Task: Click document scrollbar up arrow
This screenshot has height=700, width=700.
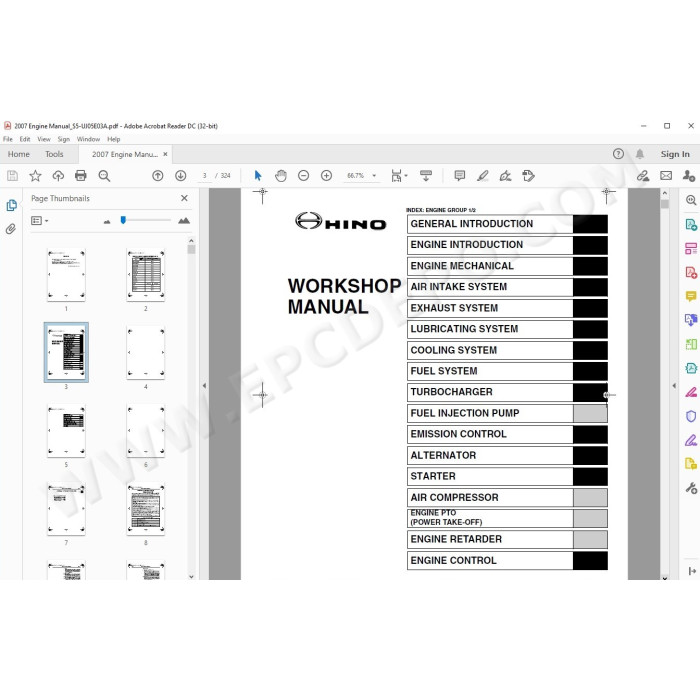Action: tap(665, 193)
